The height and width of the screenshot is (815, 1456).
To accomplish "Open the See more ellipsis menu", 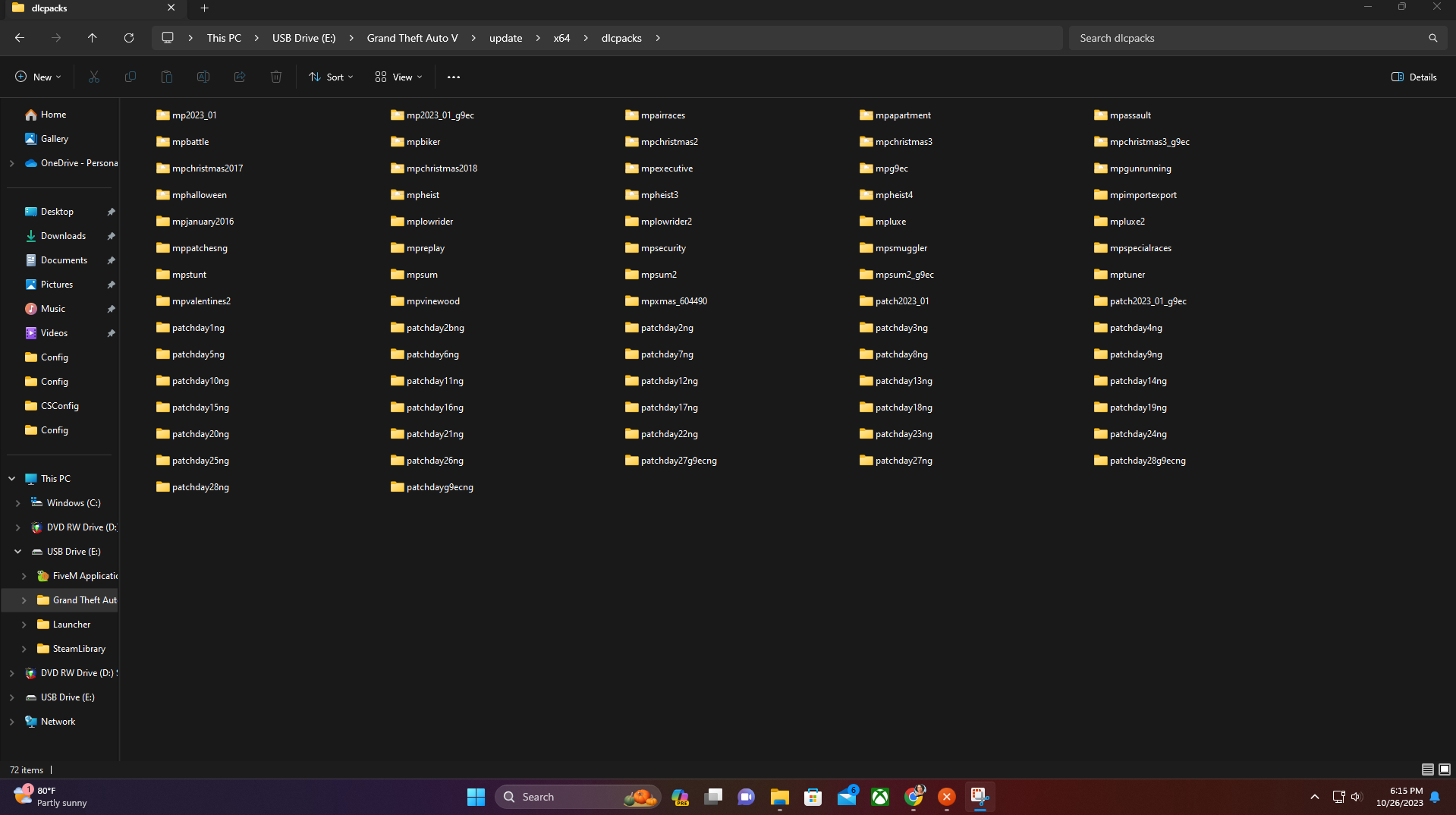I will [x=454, y=77].
